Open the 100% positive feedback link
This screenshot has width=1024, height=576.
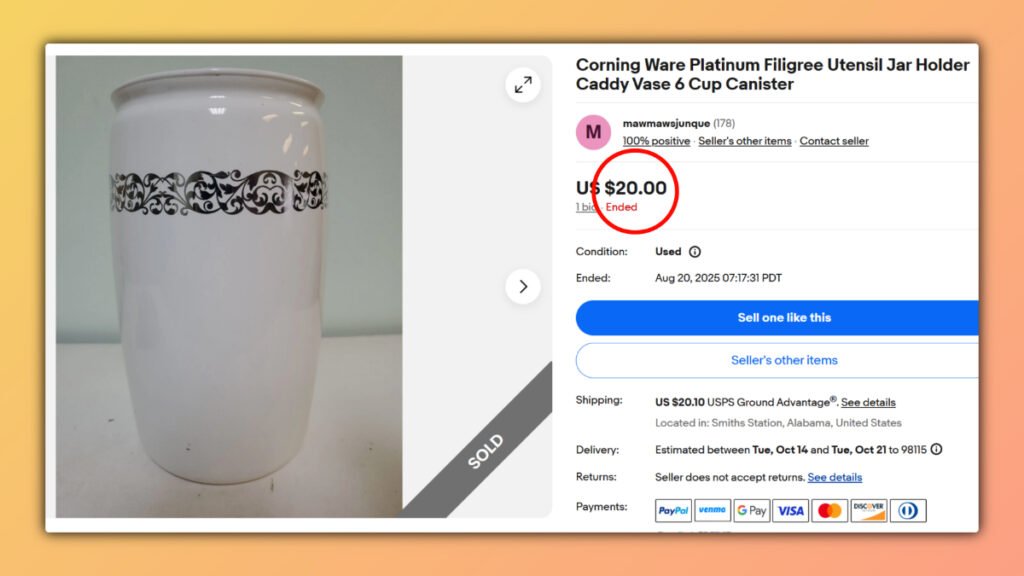point(655,141)
